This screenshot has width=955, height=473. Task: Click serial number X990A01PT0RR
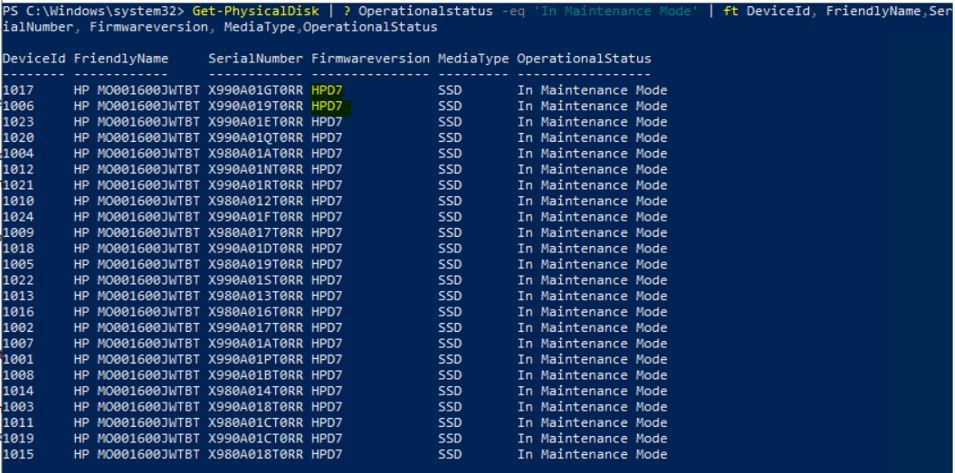256,359
